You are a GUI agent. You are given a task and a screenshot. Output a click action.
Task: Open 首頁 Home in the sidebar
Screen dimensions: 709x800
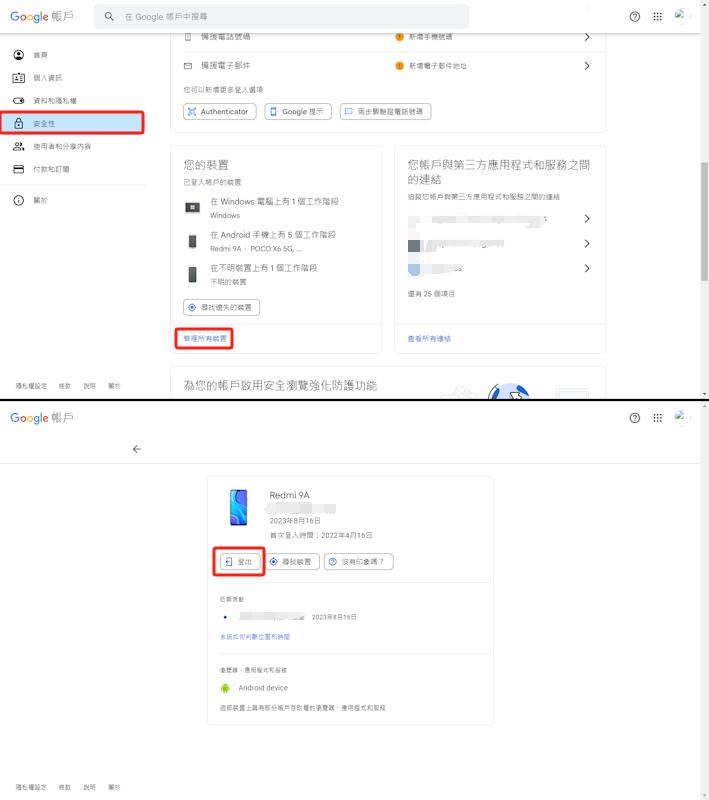(40, 55)
